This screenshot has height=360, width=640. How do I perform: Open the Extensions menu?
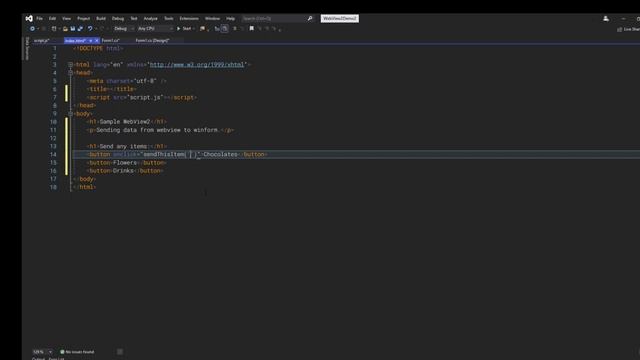pyautogui.click(x=189, y=18)
